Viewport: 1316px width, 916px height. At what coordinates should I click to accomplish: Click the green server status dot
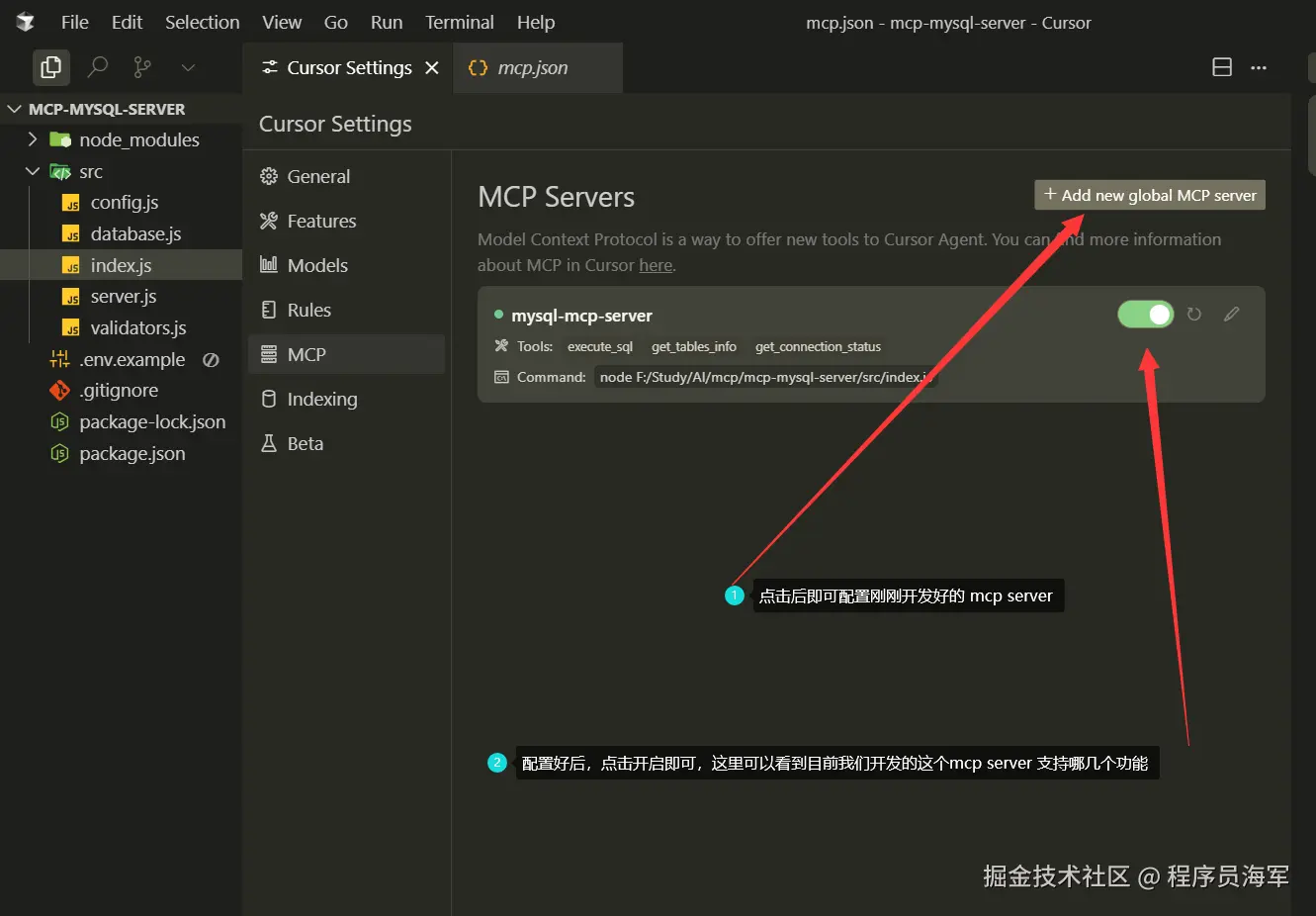pyautogui.click(x=498, y=315)
